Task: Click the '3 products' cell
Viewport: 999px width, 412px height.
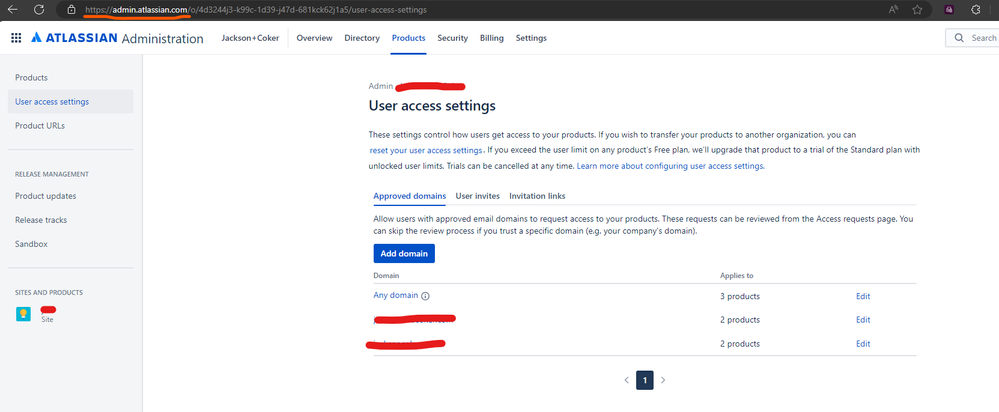Action: (740, 296)
